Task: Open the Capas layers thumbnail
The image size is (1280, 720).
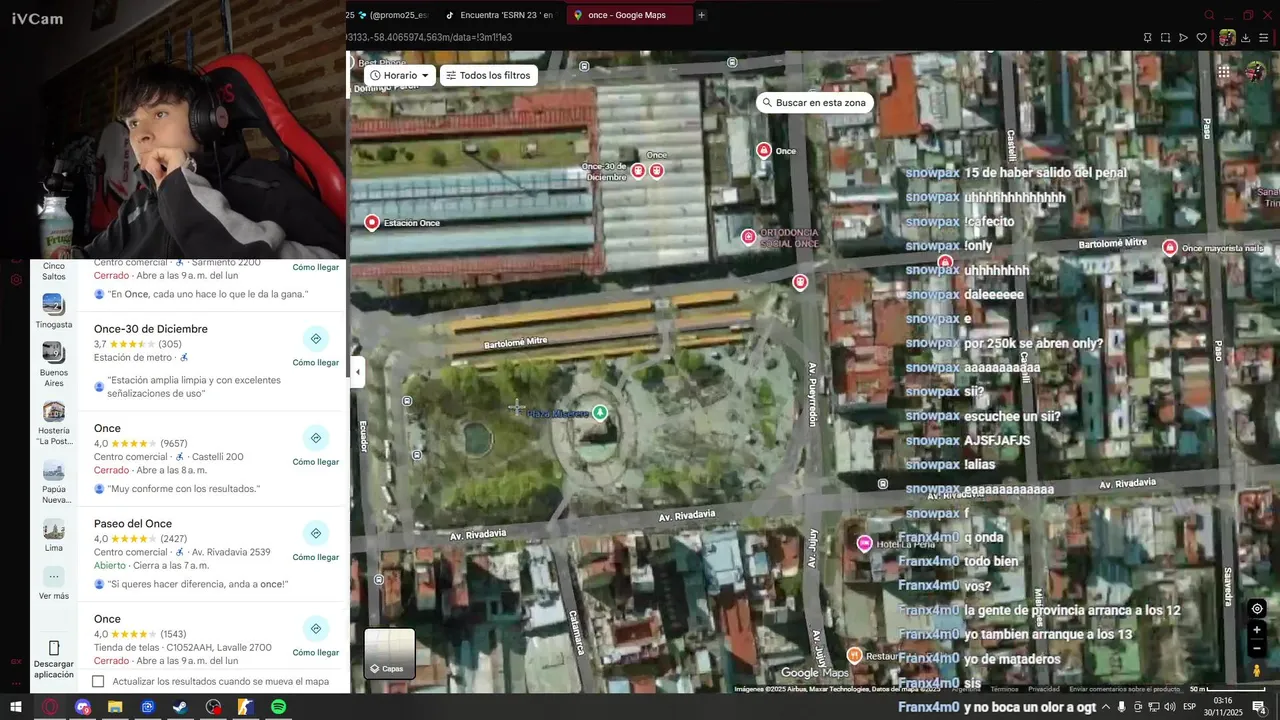Action: 389,653
